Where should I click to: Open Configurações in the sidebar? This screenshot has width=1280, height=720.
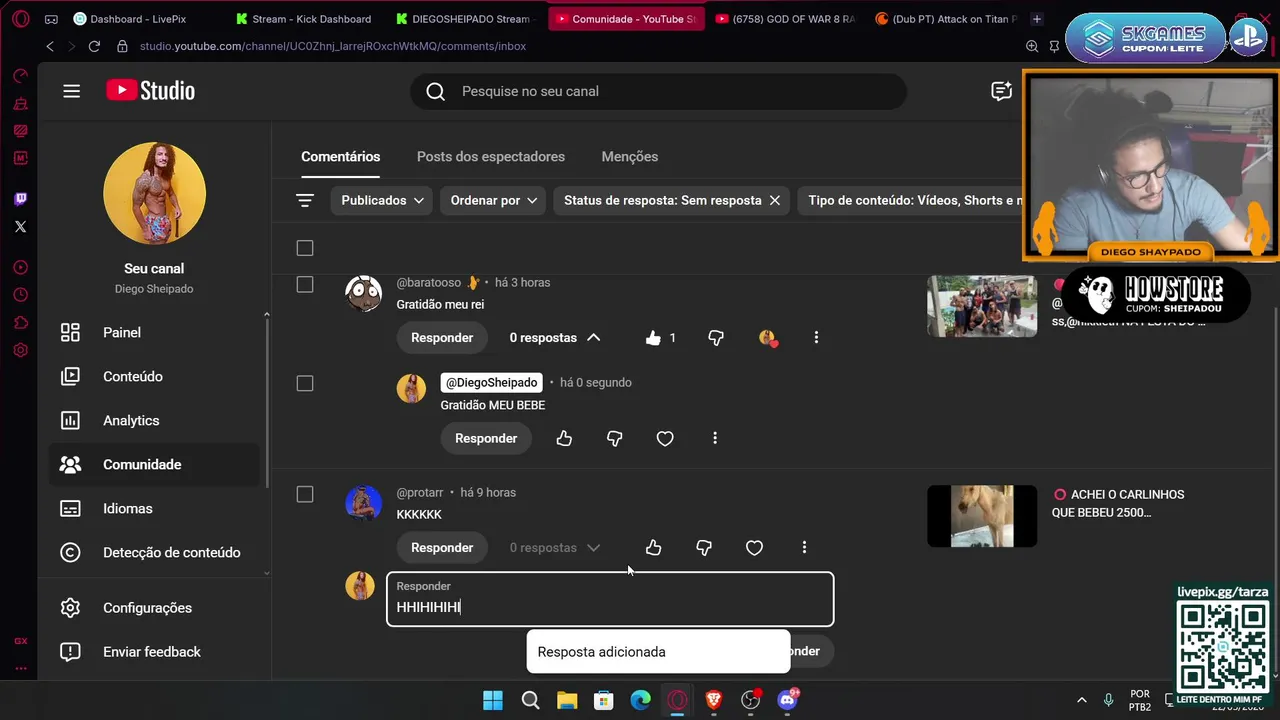pyautogui.click(x=154, y=608)
